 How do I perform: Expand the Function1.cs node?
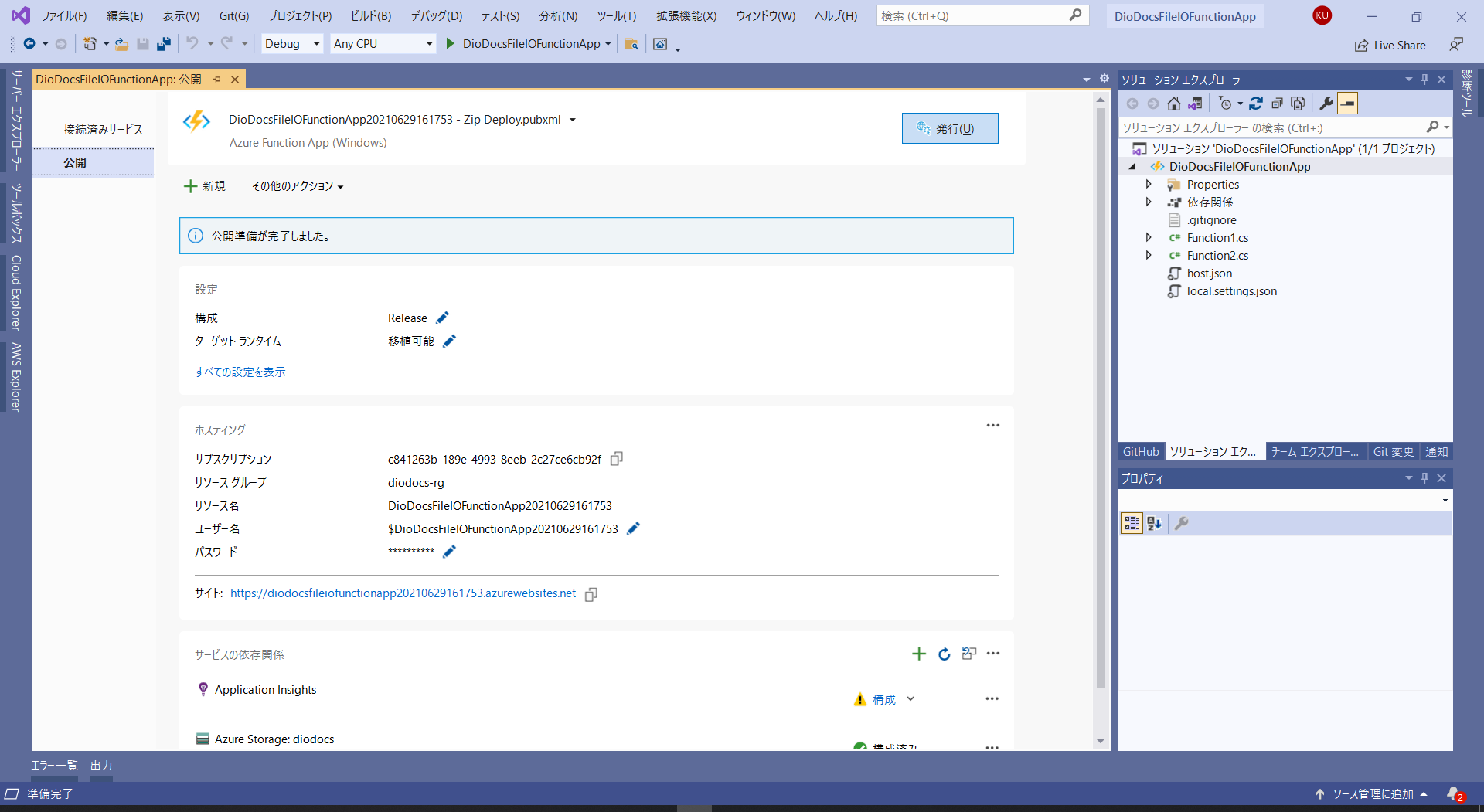[1149, 237]
